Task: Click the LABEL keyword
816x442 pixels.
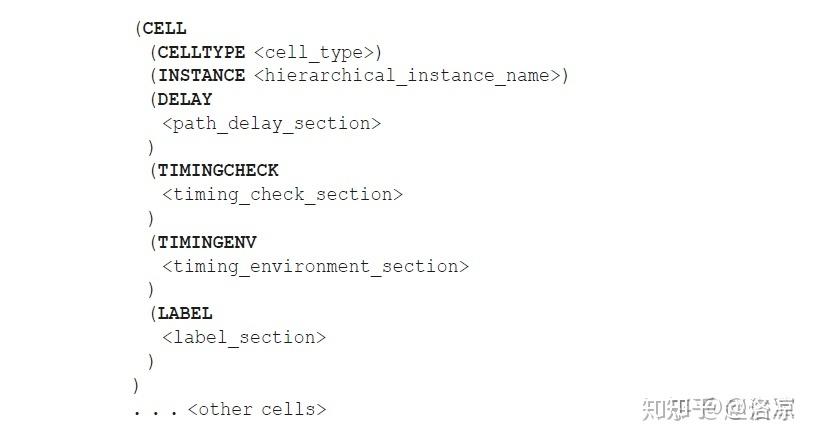Action: pyautogui.click(x=185, y=313)
